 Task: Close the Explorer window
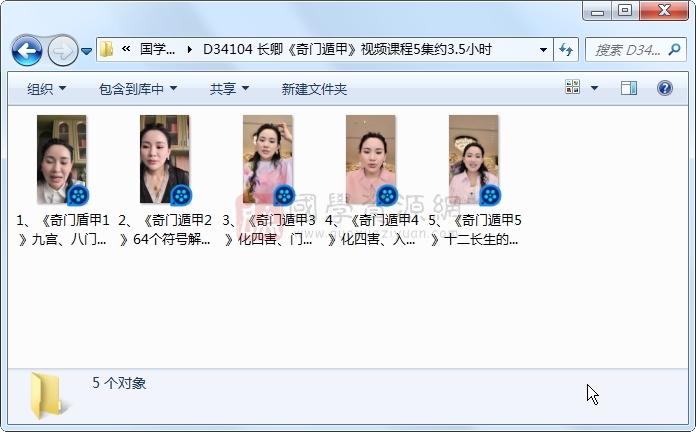(664, 10)
